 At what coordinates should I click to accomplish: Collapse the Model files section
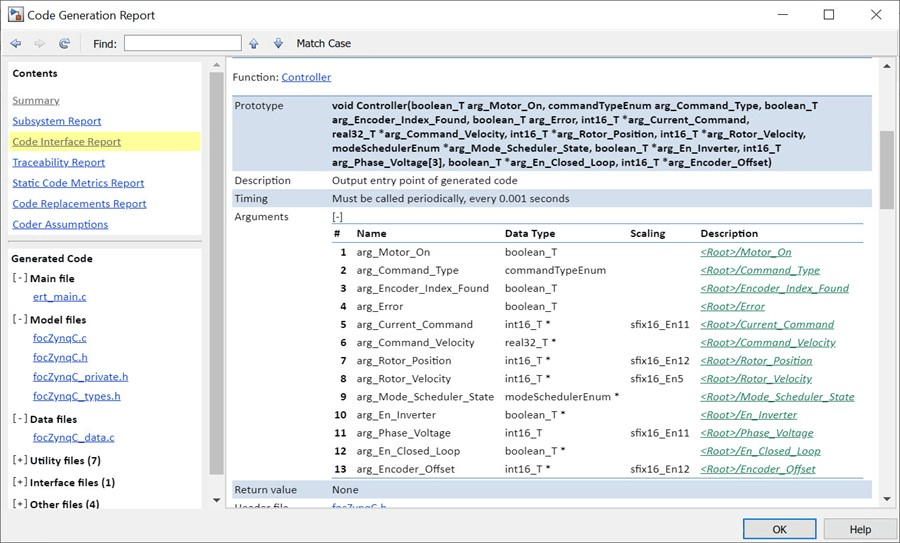(x=20, y=320)
